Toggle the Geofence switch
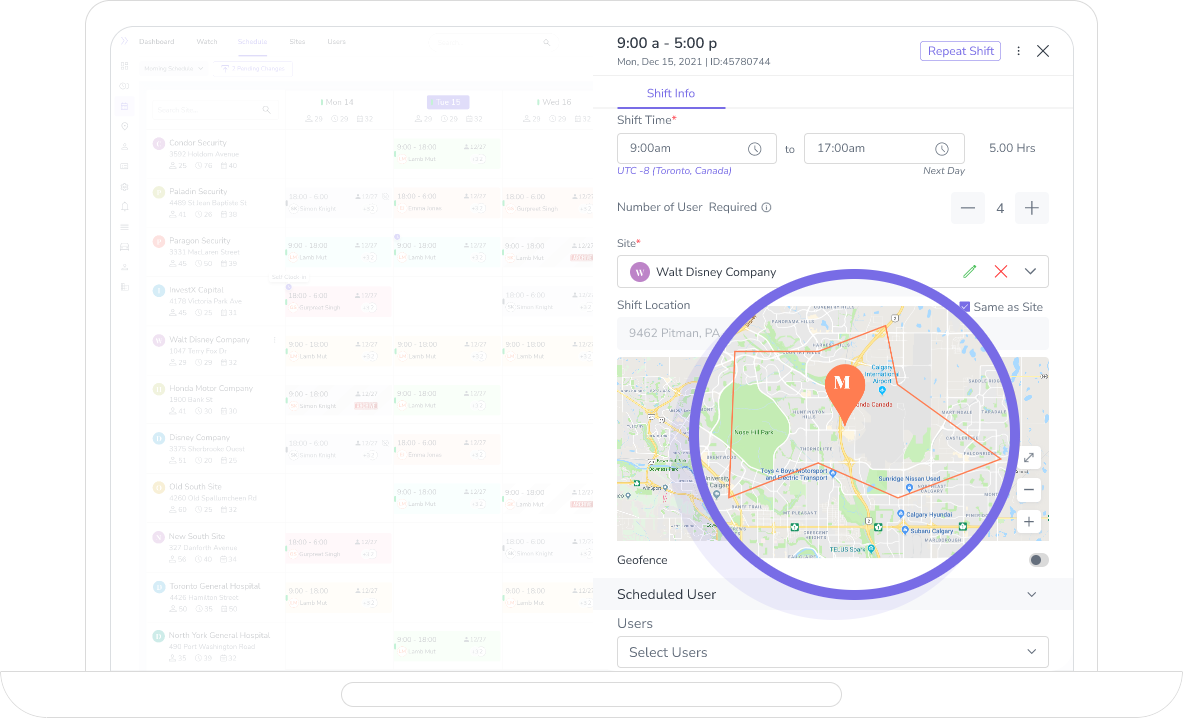 1039,560
